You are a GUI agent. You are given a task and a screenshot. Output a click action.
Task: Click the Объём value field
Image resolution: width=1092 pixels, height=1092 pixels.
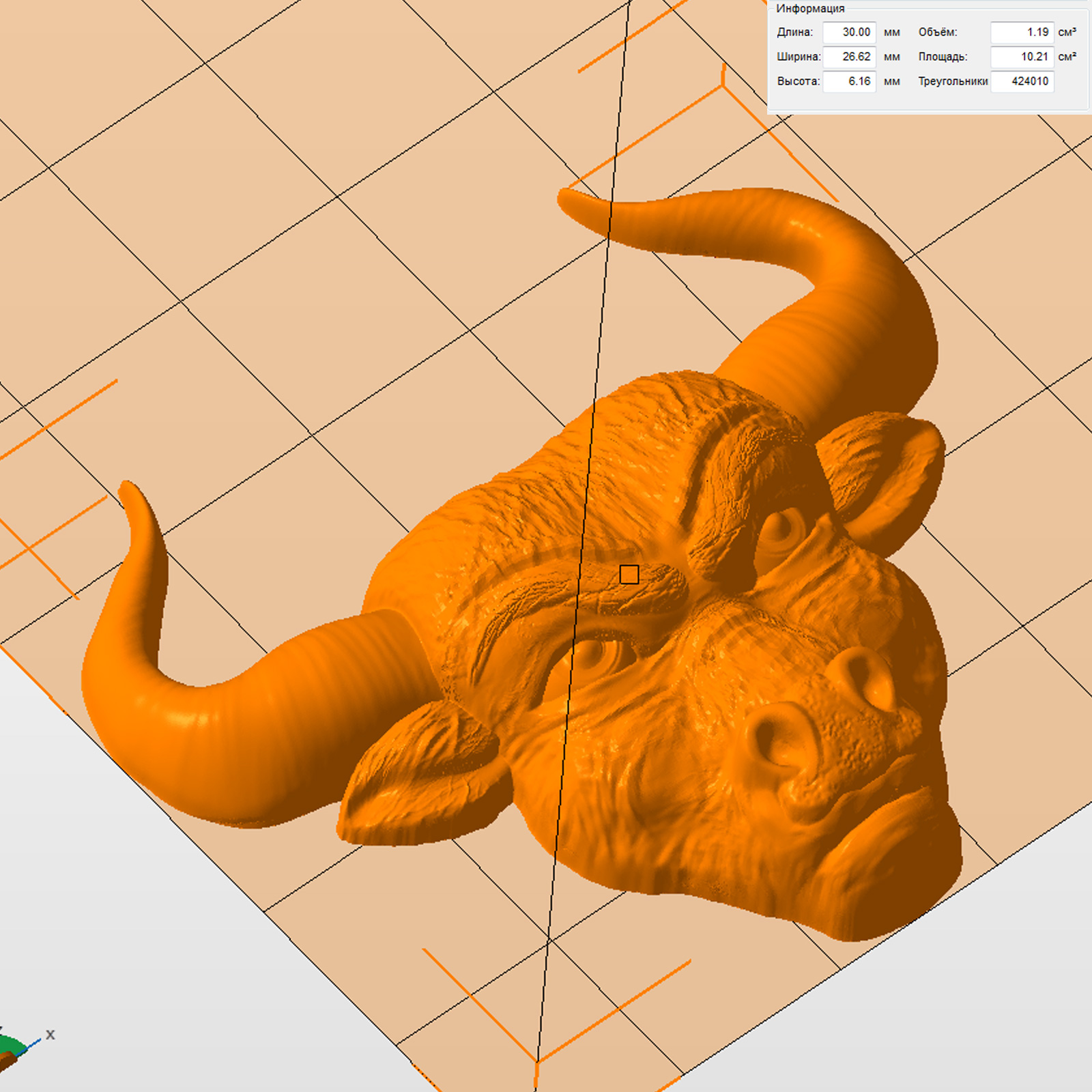point(1022,32)
